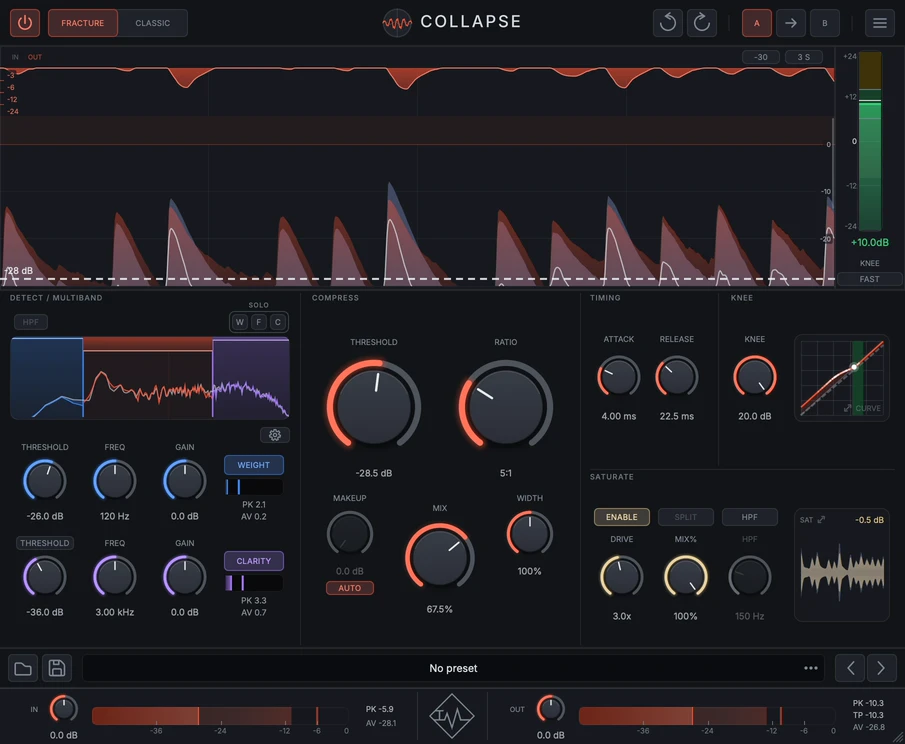Screen dimensions: 905x744
Task: Click the WIDTH knob
Action: click(529, 534)
